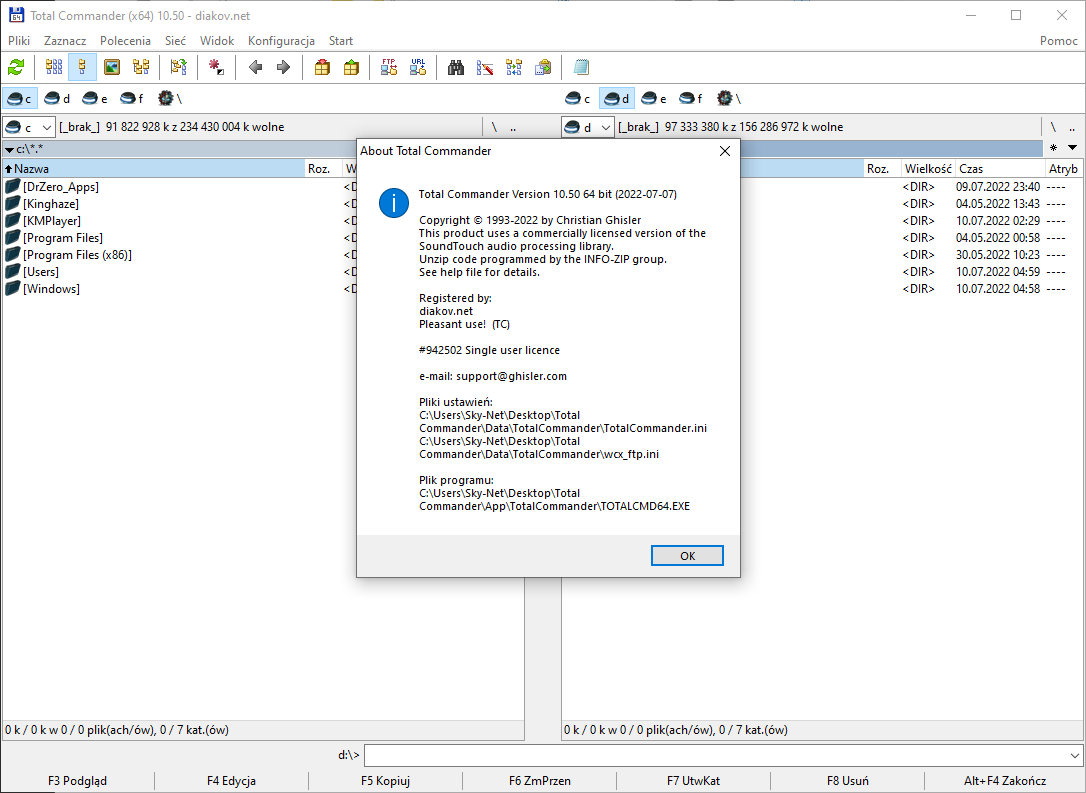Open the URL new connection icon
Screen dimensions: 1086x793
pyautogui.click(x=418, y=67)
